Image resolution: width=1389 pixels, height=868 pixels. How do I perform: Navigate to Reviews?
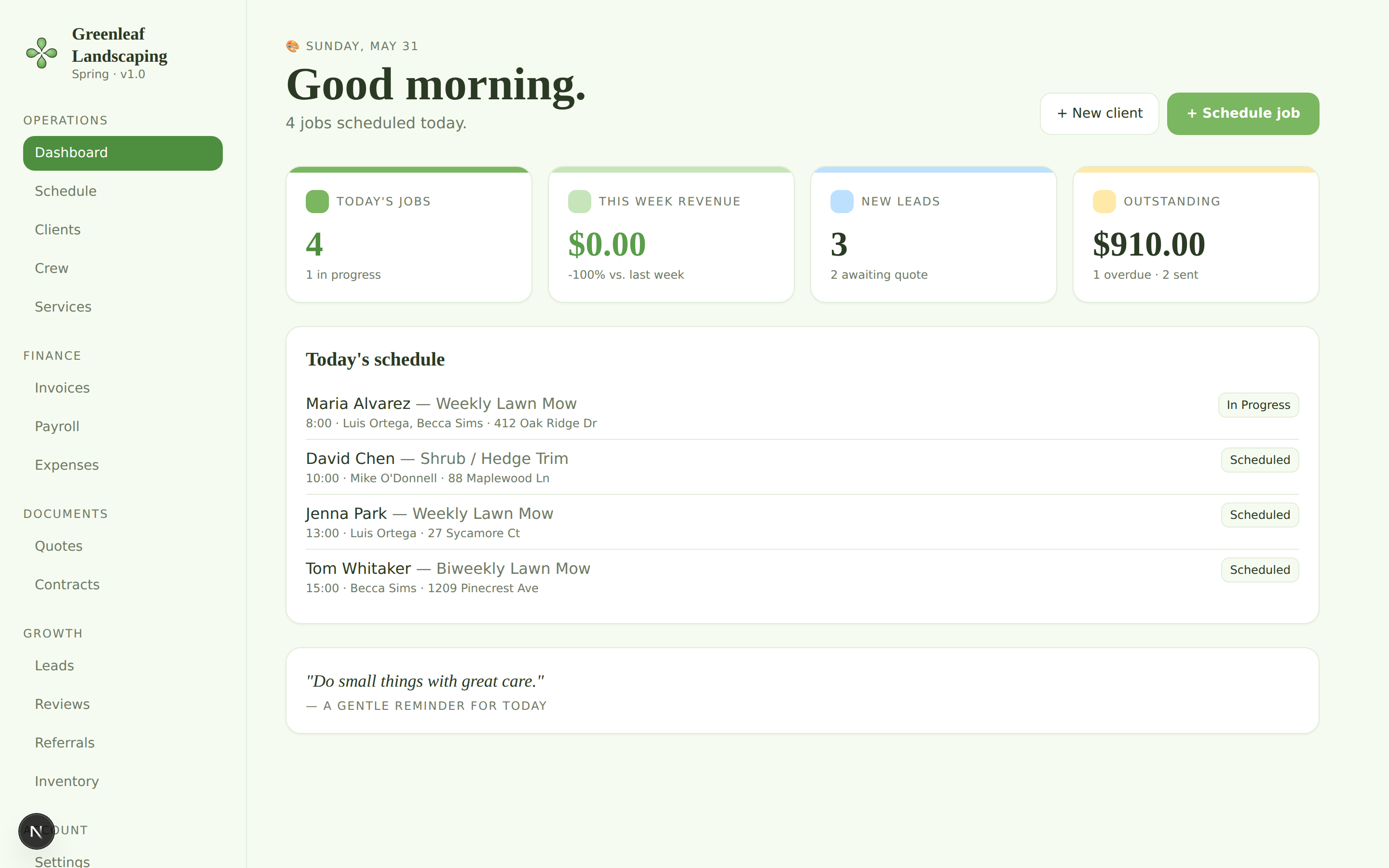123,704
